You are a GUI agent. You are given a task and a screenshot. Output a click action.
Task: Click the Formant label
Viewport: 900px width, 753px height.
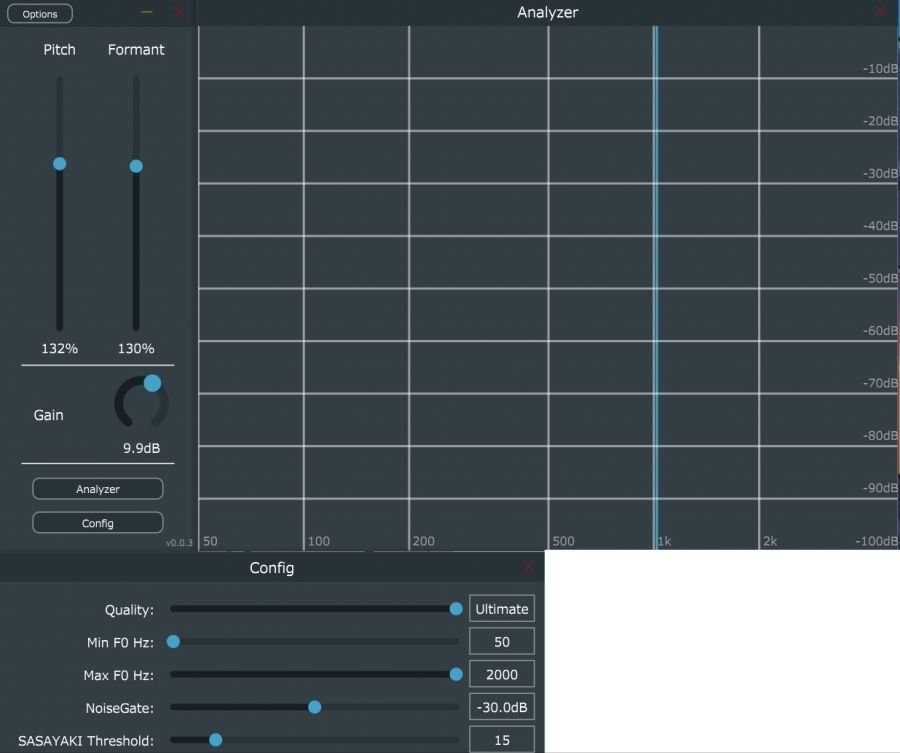coord(136,50)
